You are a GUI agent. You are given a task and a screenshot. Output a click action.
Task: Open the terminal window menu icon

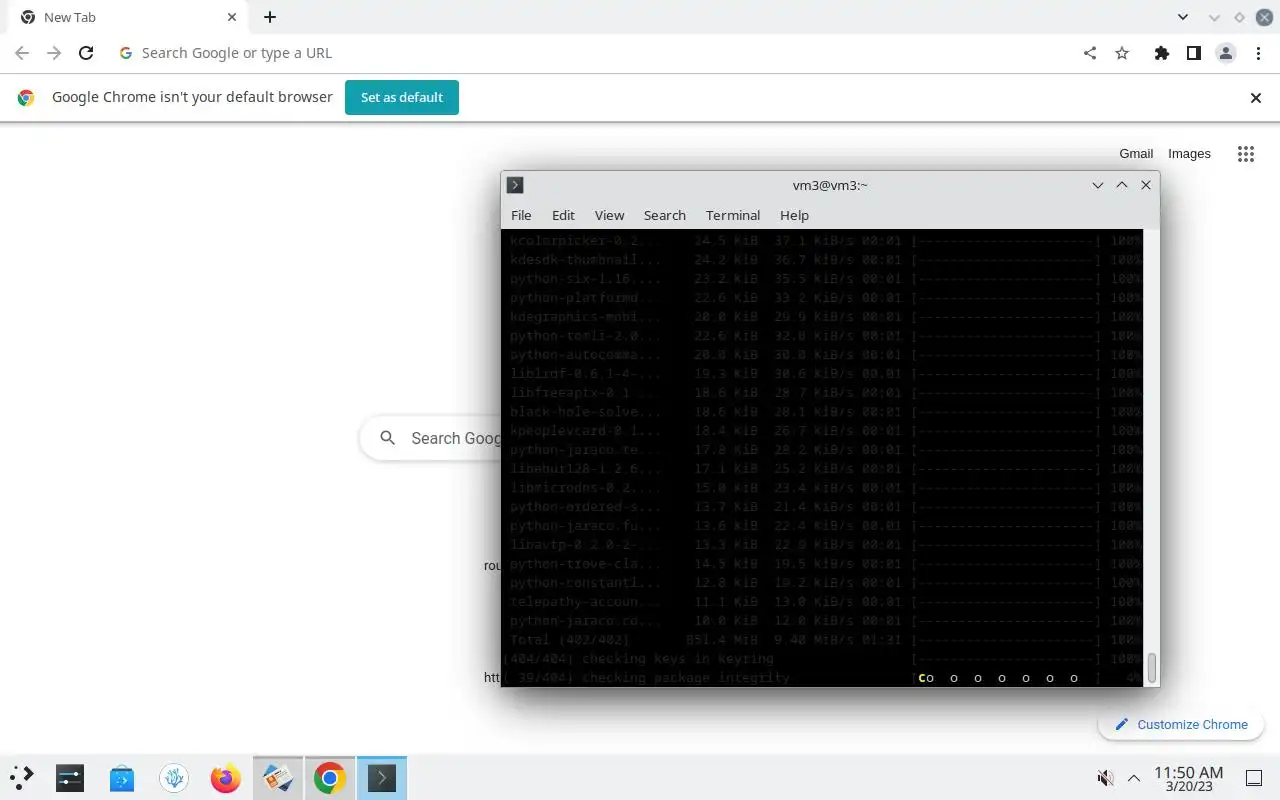pyautogui.click(x=515, y=185)
